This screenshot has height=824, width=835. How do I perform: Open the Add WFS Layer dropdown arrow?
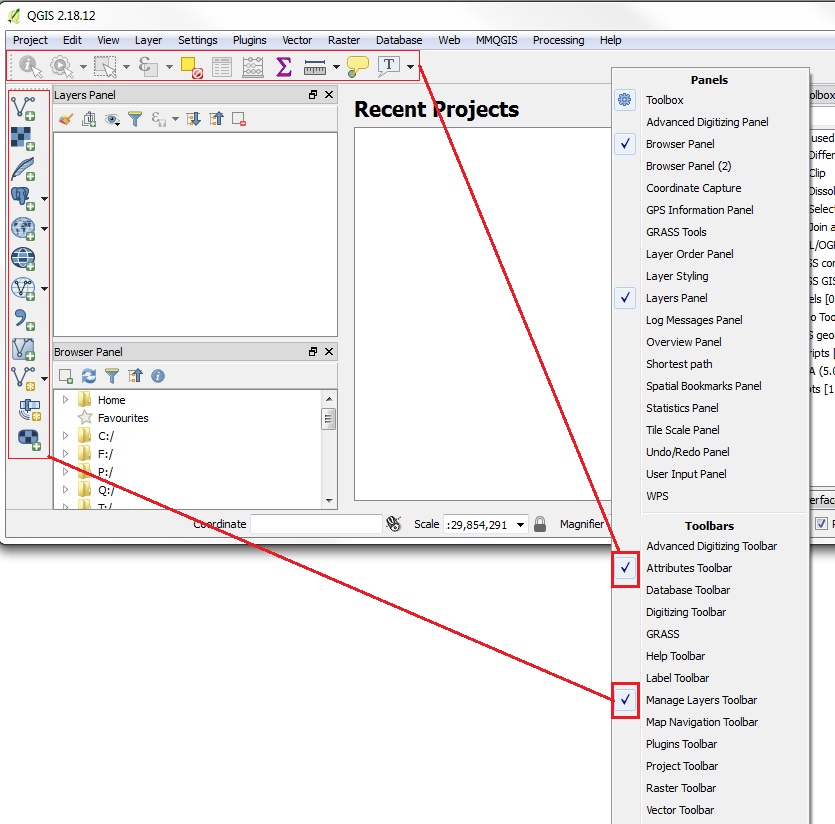pos(44,289)
